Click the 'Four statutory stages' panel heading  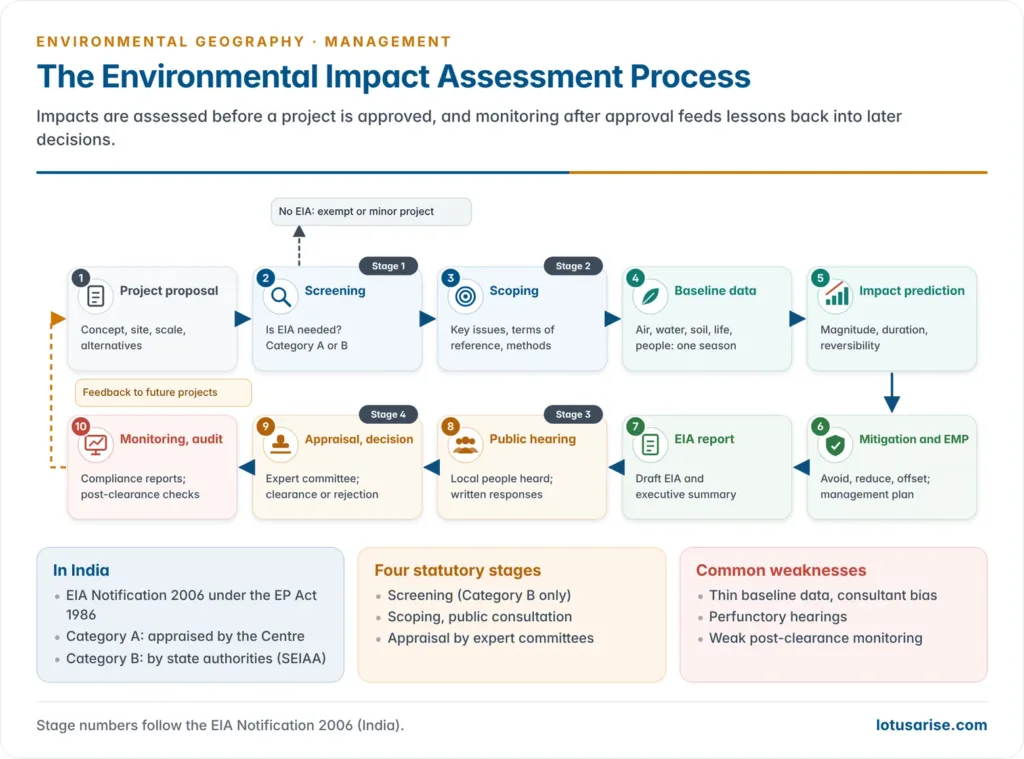coord(458,570)
